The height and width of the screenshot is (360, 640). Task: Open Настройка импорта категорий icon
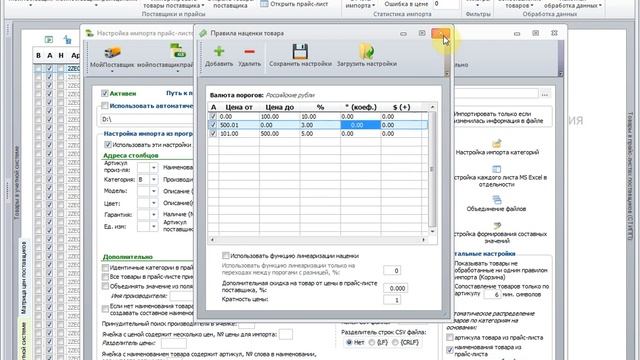(x=497, y=143)
